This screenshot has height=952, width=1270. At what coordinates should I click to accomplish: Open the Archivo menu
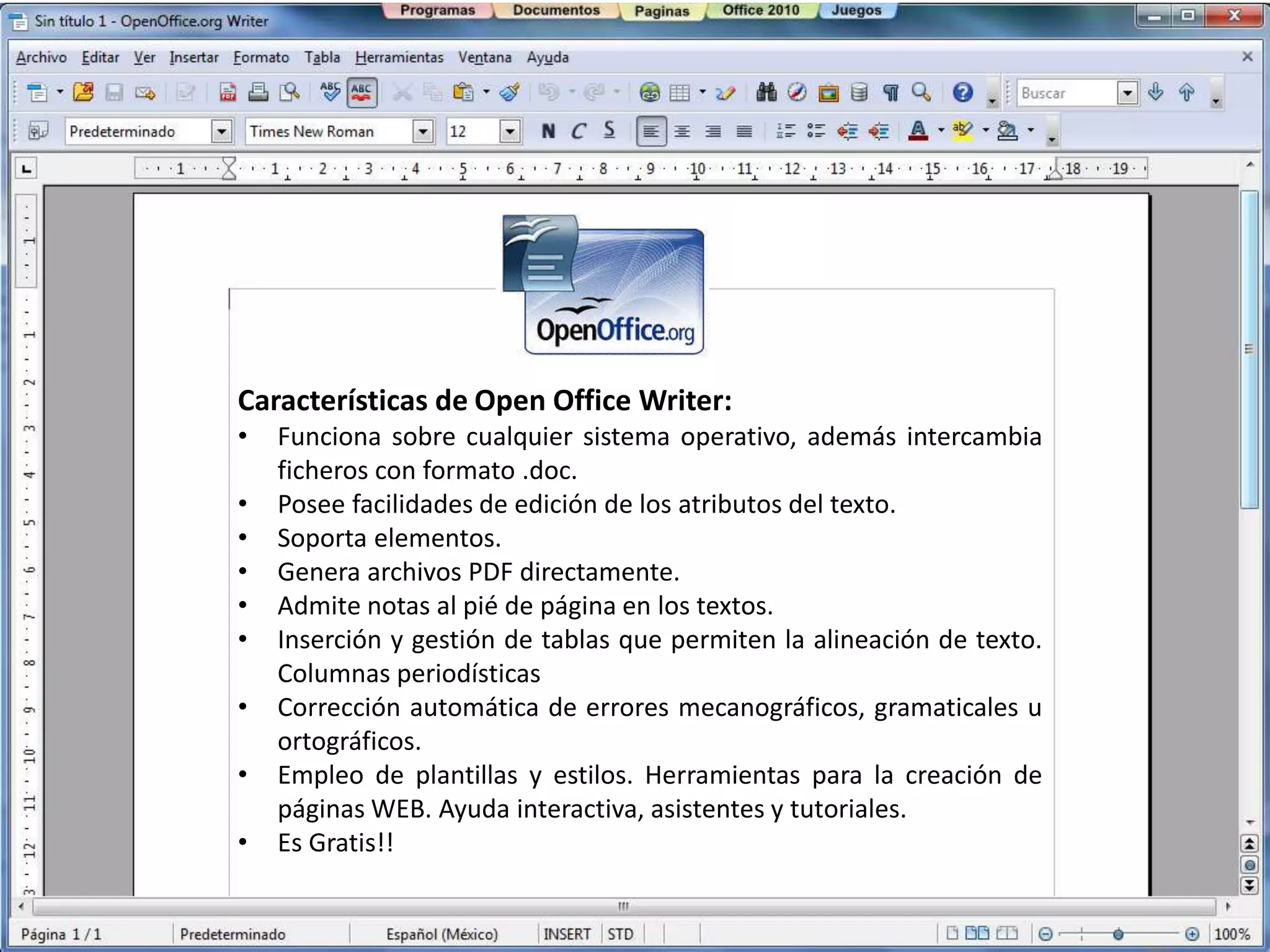(x=41, y=58)
